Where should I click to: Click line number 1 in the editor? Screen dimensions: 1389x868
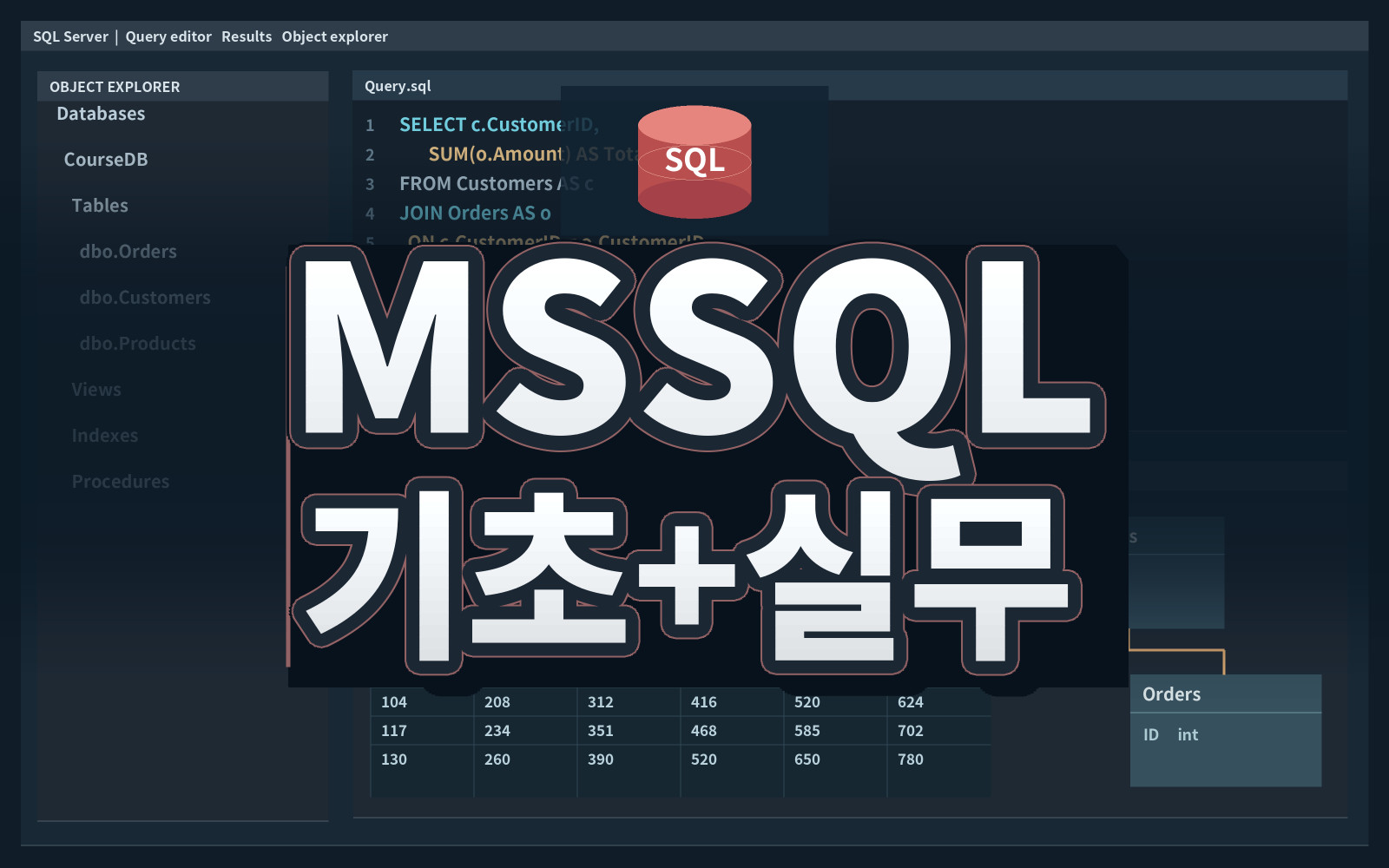coord(370,126)
